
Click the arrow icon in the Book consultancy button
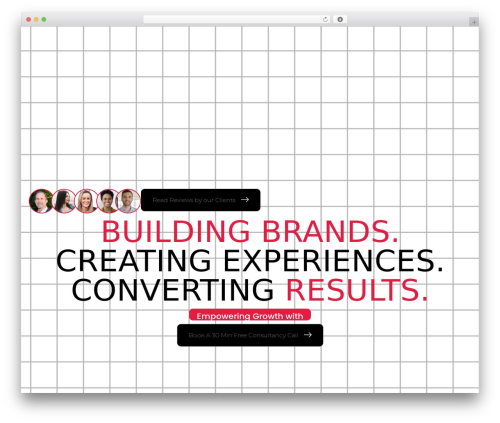pyautogui.click(x=308, y=335)
